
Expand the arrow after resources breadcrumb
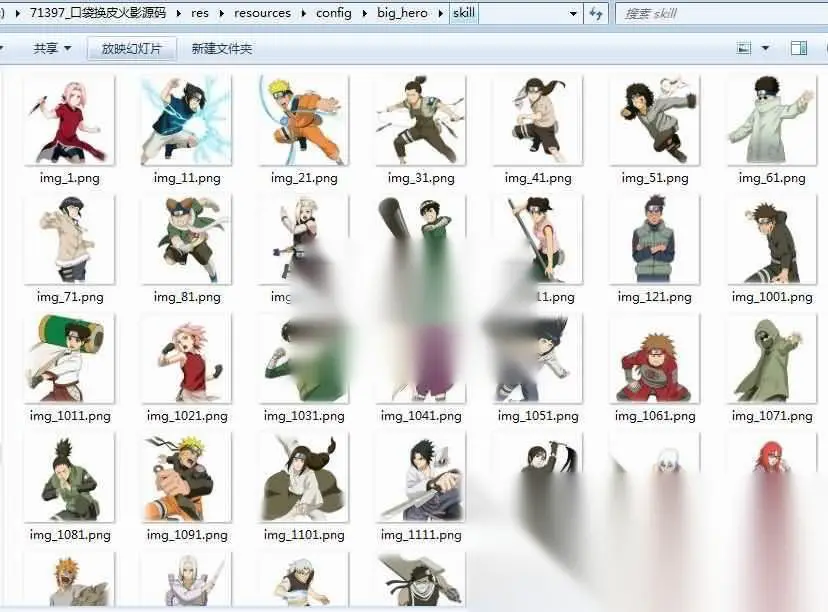click(x=304, y=14)
